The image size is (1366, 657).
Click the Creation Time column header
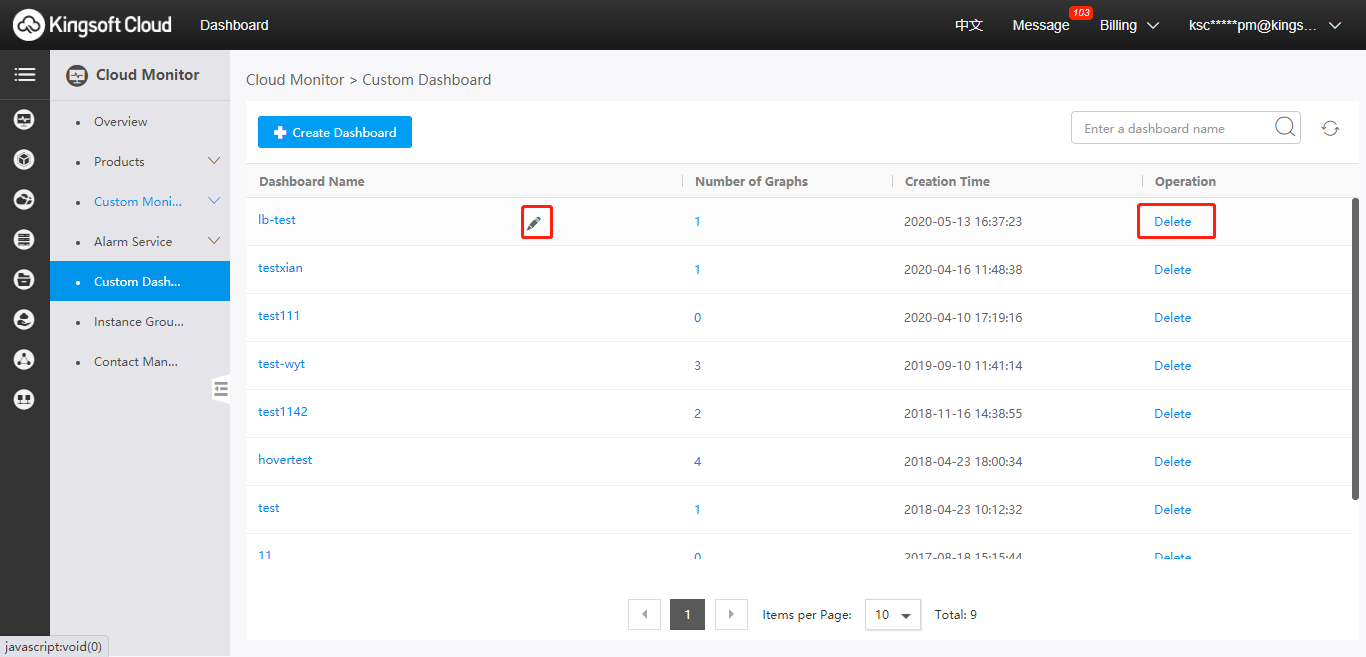coord(947,182)
